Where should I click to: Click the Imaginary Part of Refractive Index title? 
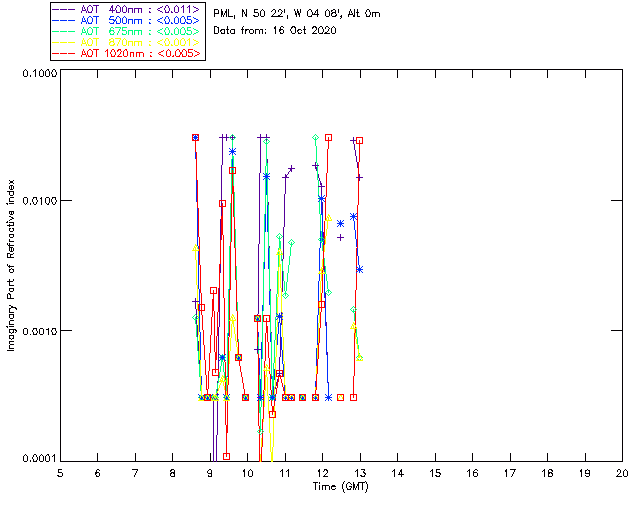11,266
